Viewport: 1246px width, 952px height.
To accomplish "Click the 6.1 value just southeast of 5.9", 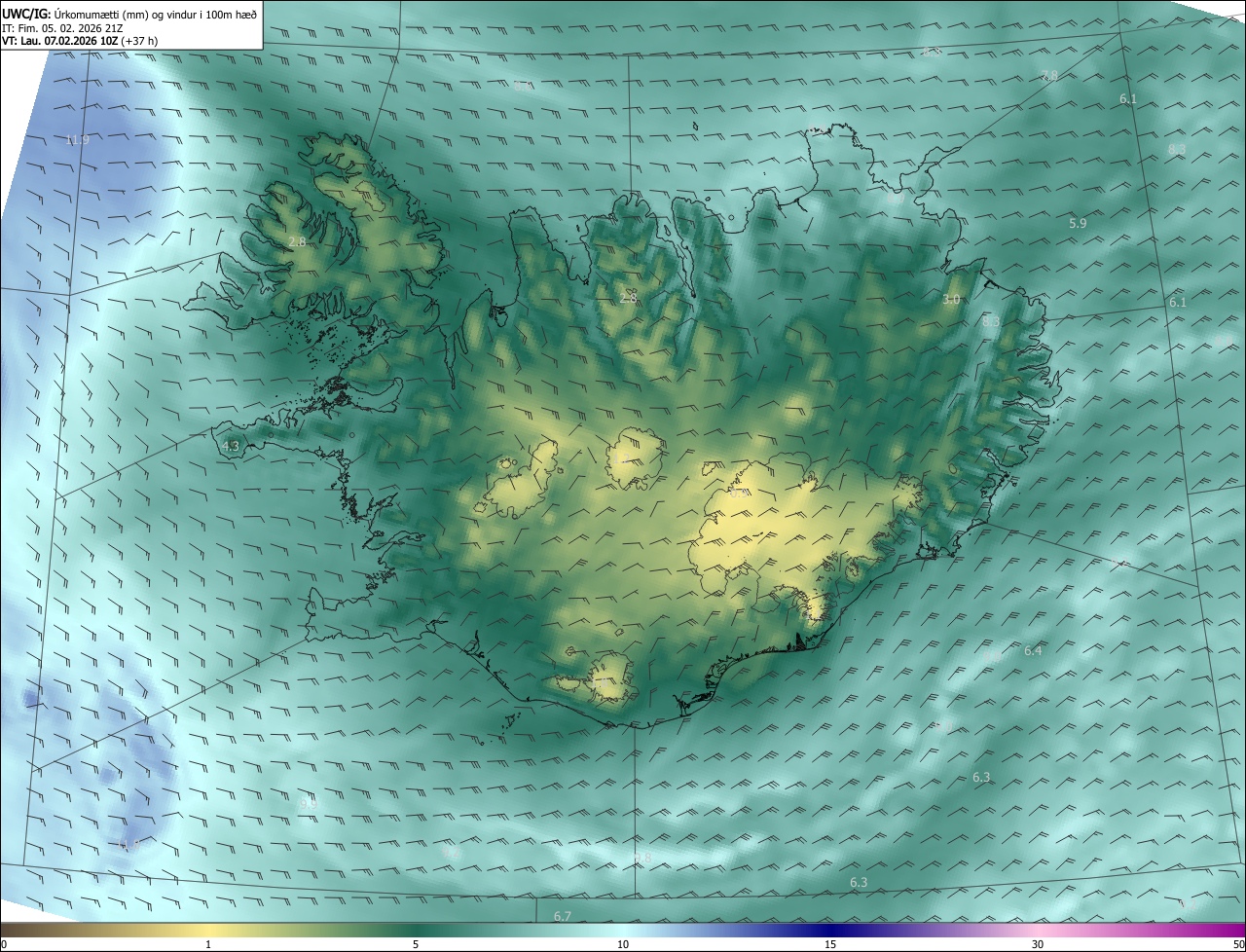I will pyautogui.click(x=1178, y=303).
